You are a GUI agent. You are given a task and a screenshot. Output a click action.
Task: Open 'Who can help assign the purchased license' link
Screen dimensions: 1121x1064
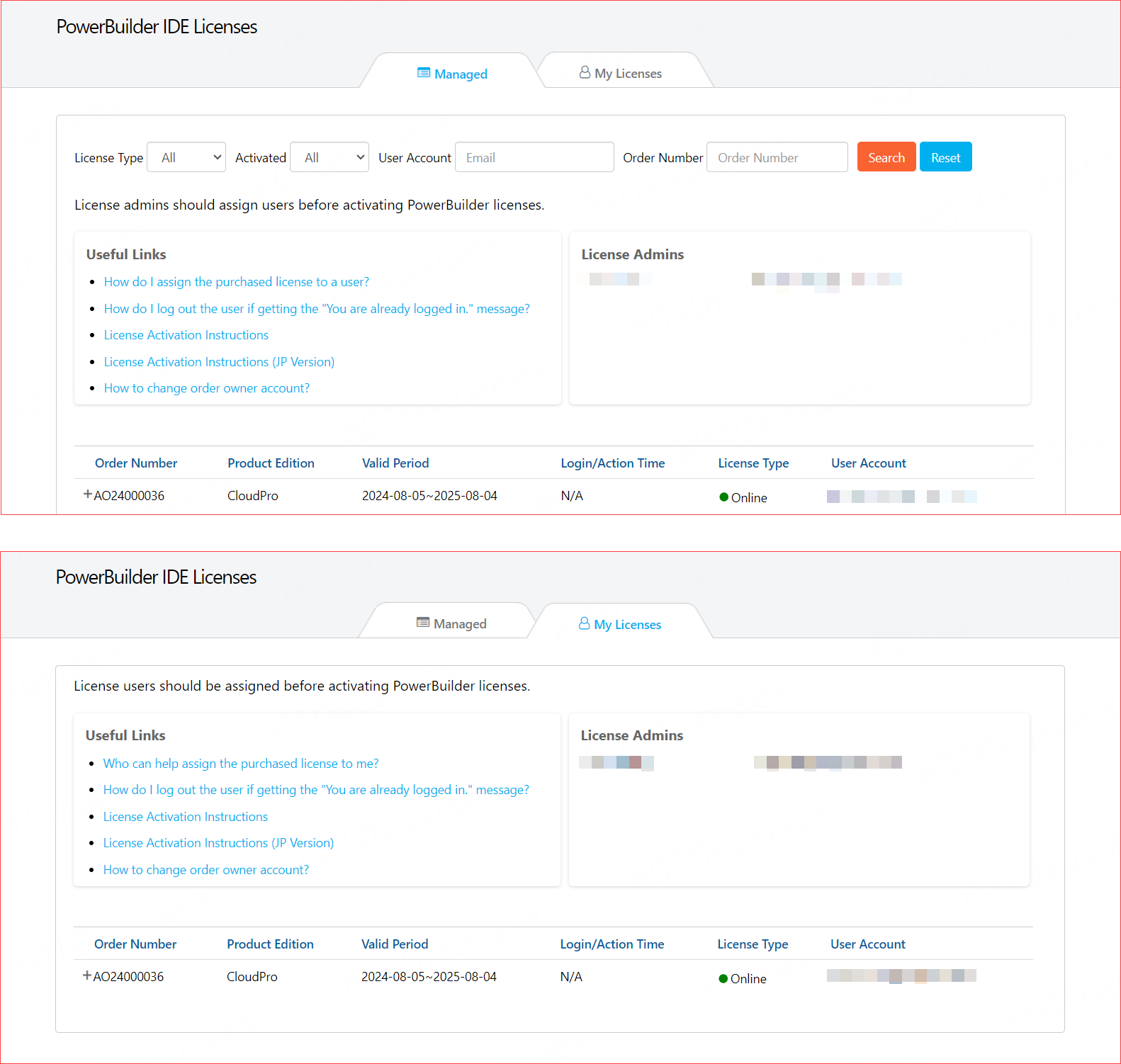click(241, 764)
